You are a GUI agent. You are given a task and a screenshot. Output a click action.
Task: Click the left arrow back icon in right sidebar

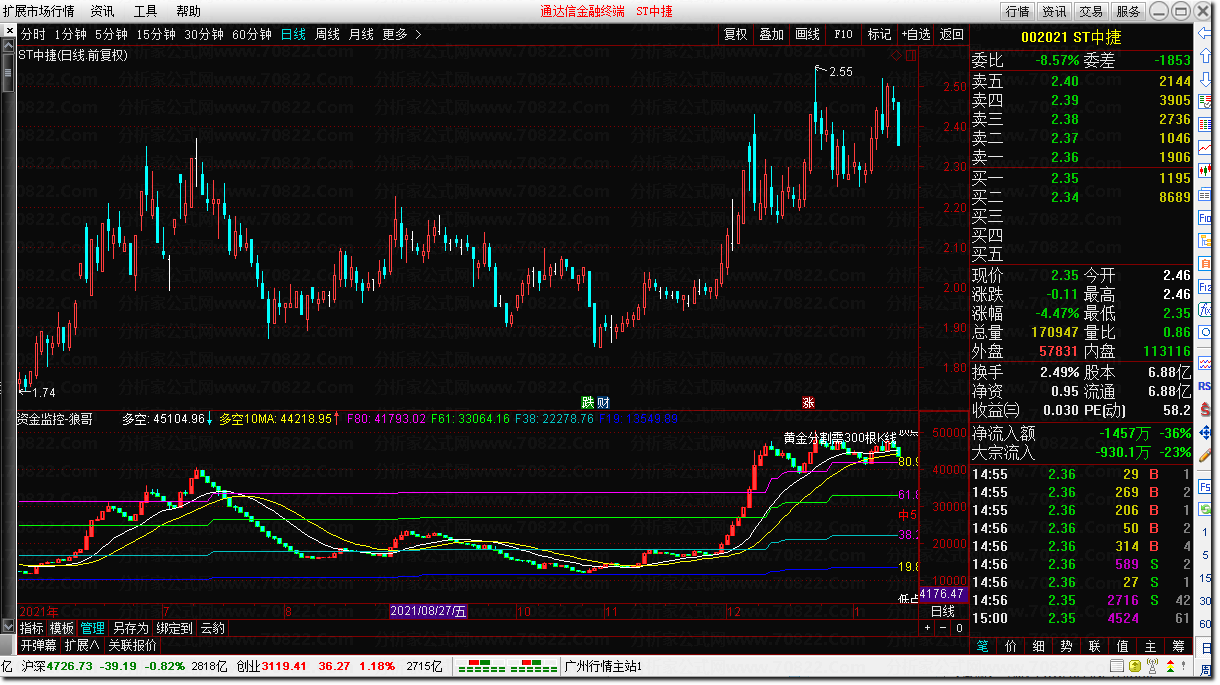tap(1203, 33)
